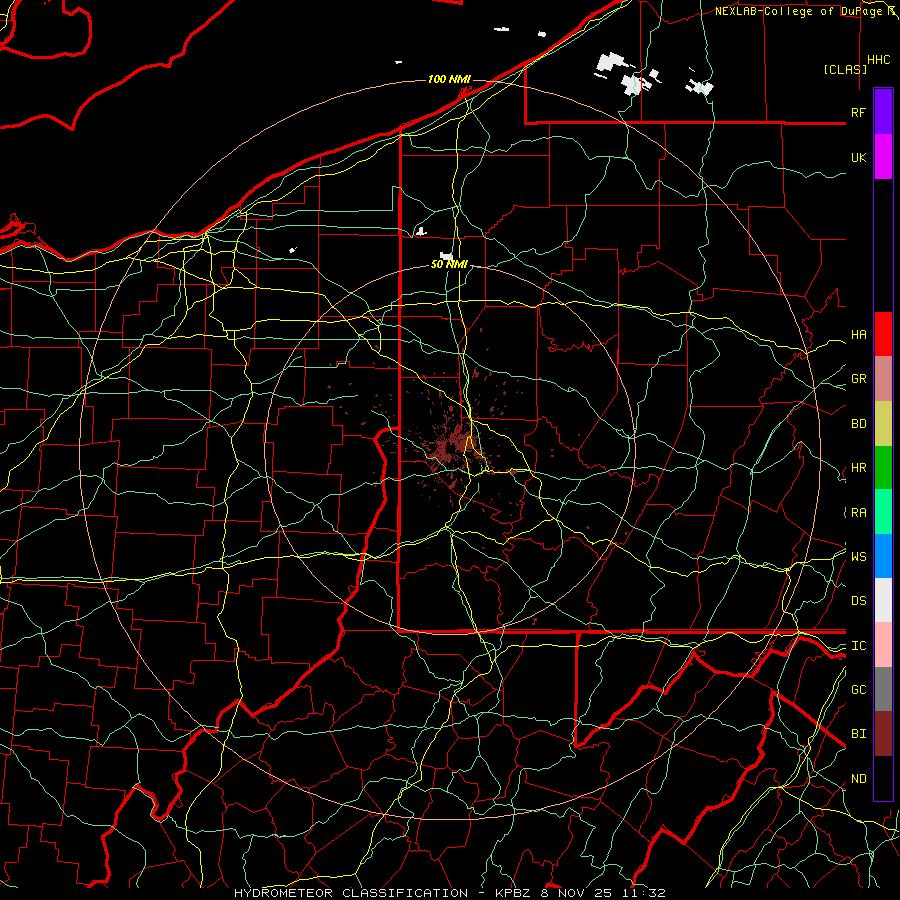Click the 8 NOV 25 date text

(576, 893)
